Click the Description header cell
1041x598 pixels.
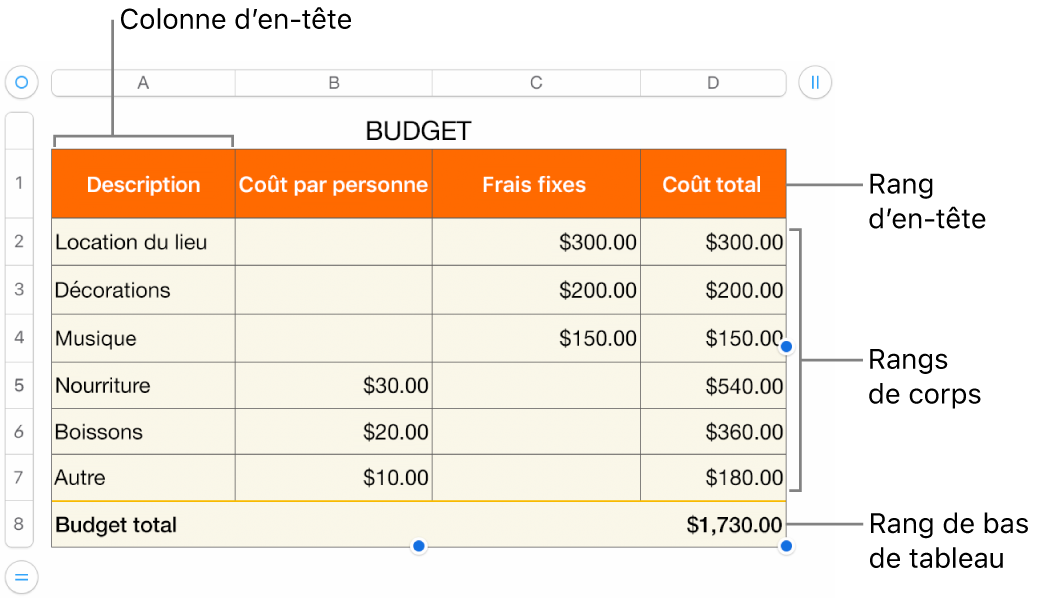[143, 184]
